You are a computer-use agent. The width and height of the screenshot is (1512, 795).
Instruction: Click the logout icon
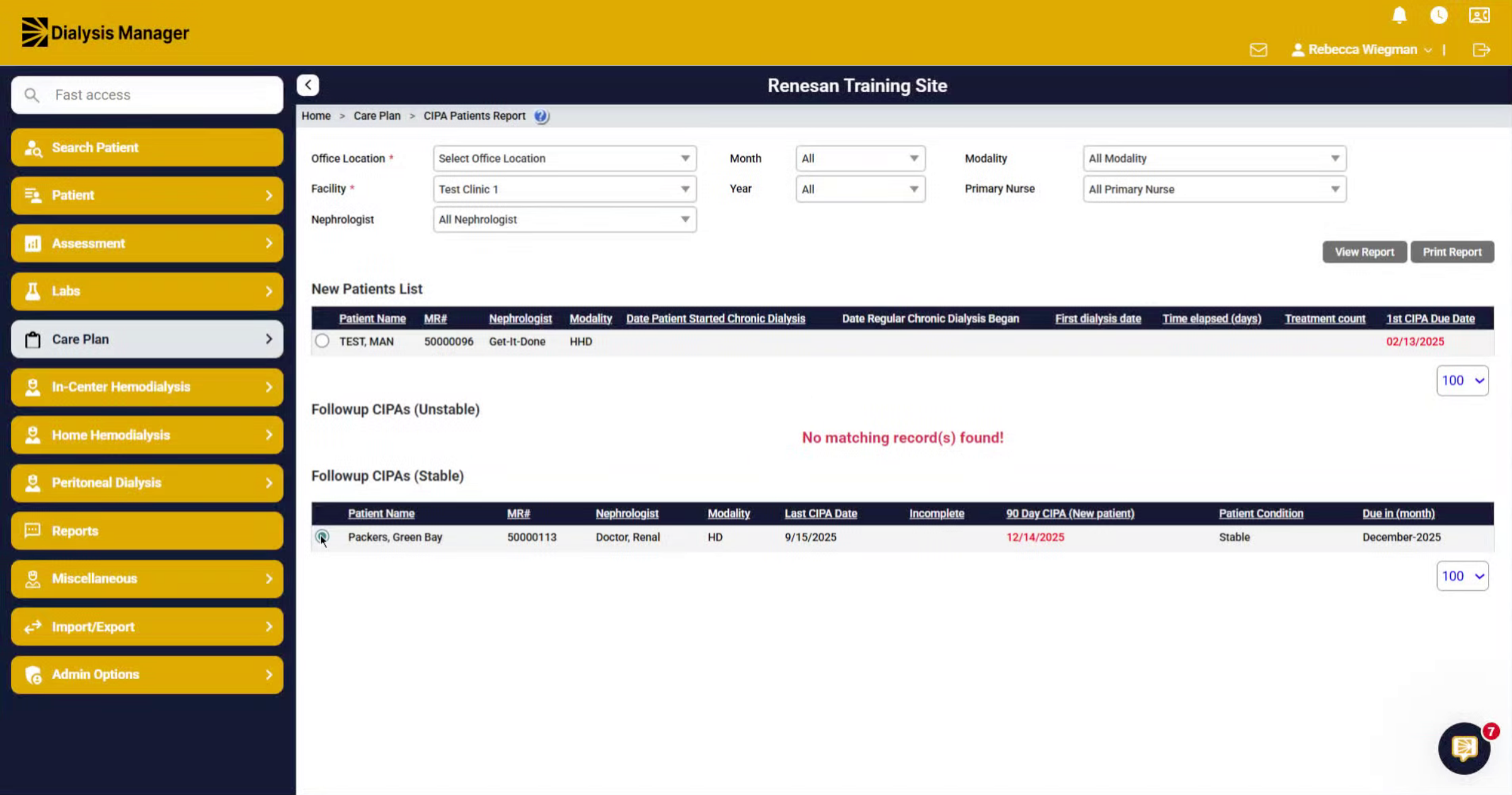pos(1481,50)
